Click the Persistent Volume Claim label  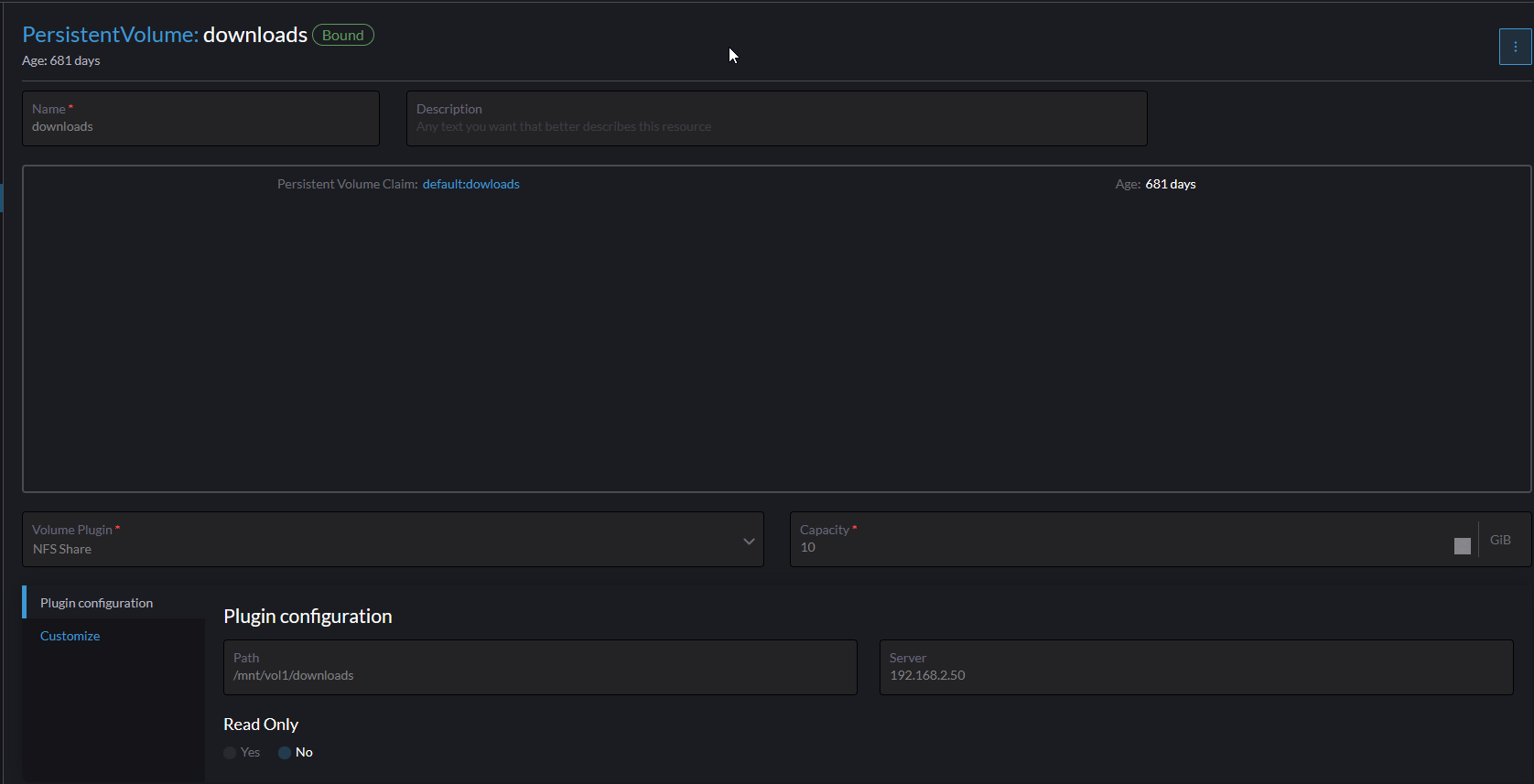click(347, 184)
